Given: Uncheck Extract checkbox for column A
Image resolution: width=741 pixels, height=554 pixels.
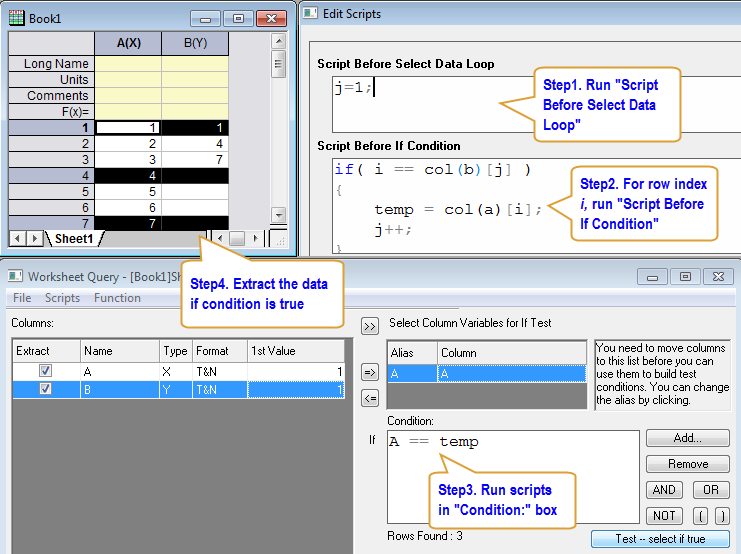Looking at the screenshot, I should point(46,371).
